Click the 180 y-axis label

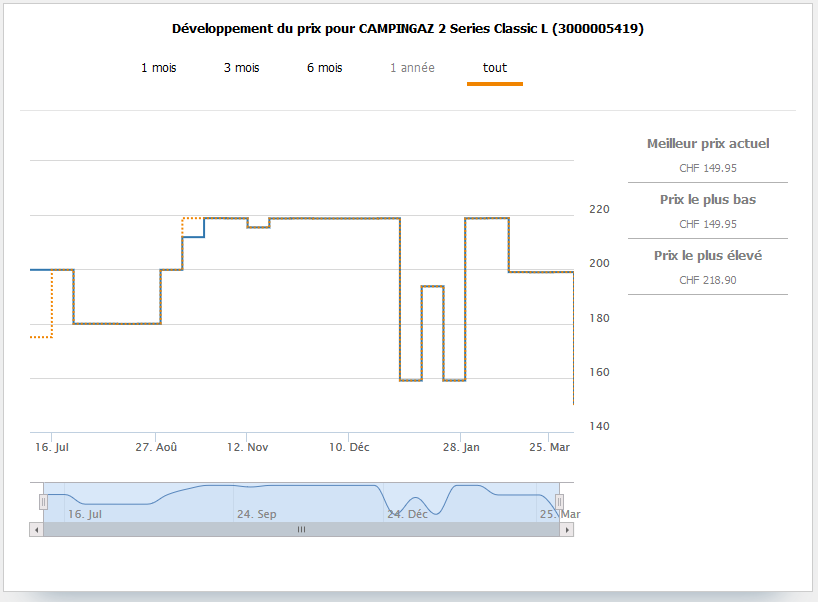point(599,318)
